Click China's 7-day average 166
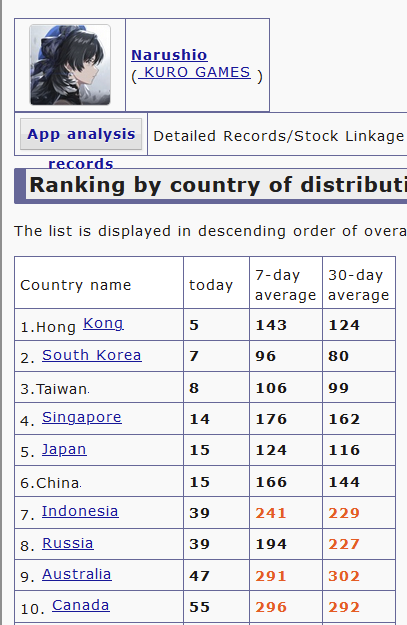407x625 pixels. tap(271, 482)
